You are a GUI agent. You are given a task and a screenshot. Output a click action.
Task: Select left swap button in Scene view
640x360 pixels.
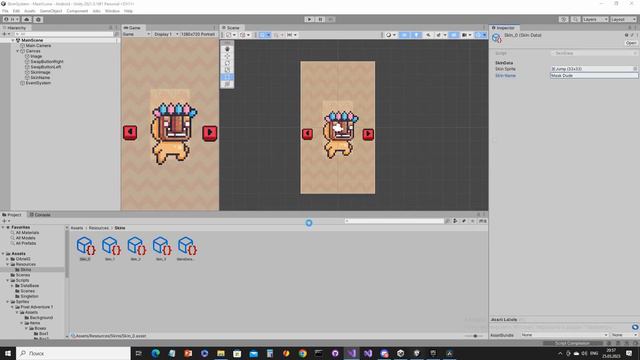tap(307, 134)
